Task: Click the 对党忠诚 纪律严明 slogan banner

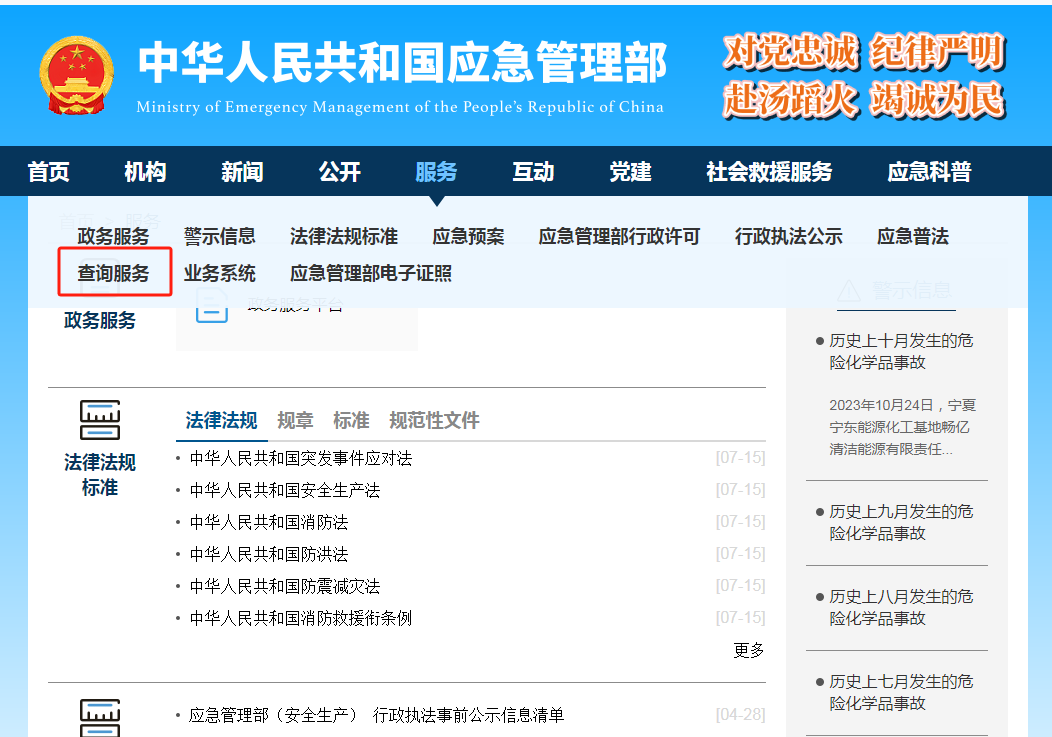Action: click(864, 76)
